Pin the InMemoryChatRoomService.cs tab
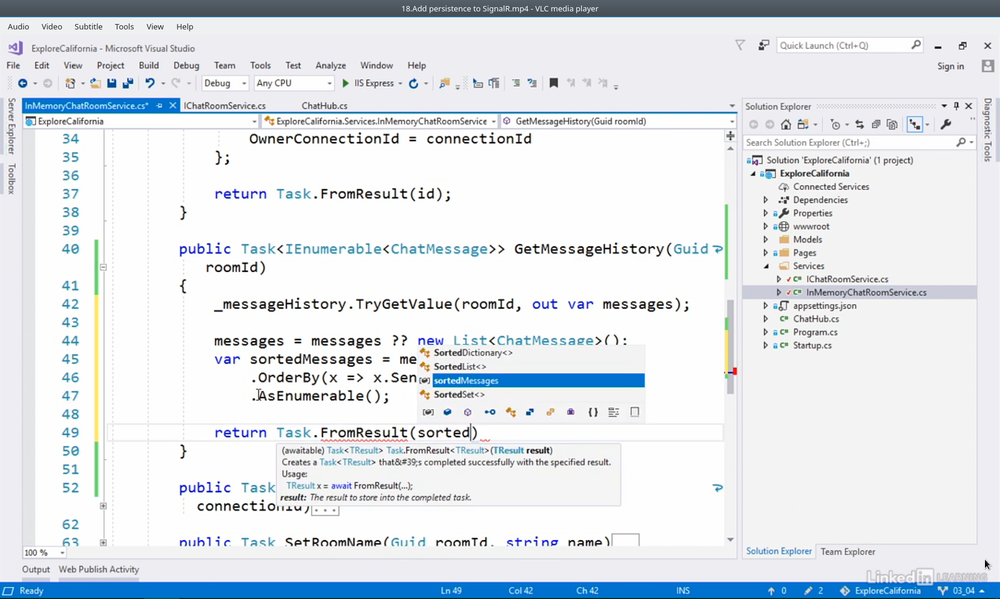Screen dimensions: 1000x599 coord(160,105)
